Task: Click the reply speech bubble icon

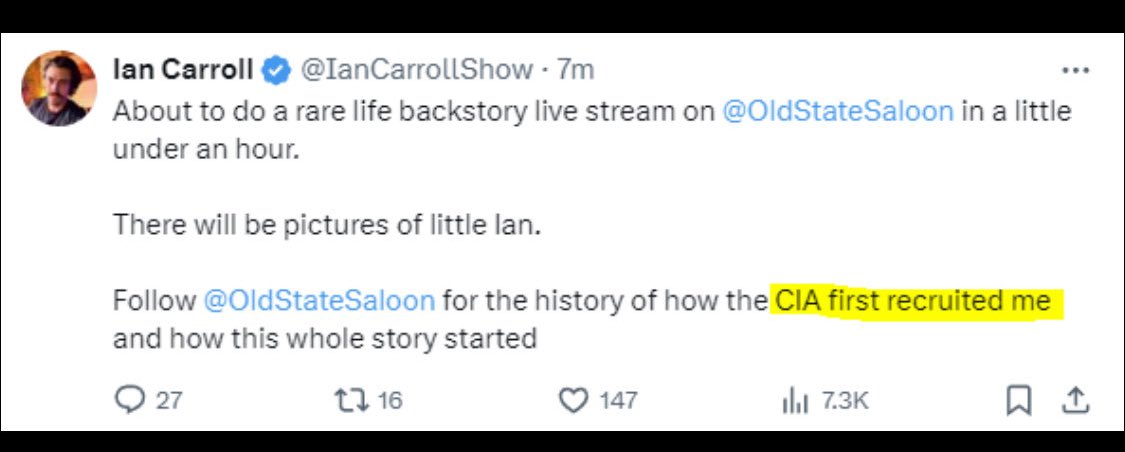Action: click(131, 401)
